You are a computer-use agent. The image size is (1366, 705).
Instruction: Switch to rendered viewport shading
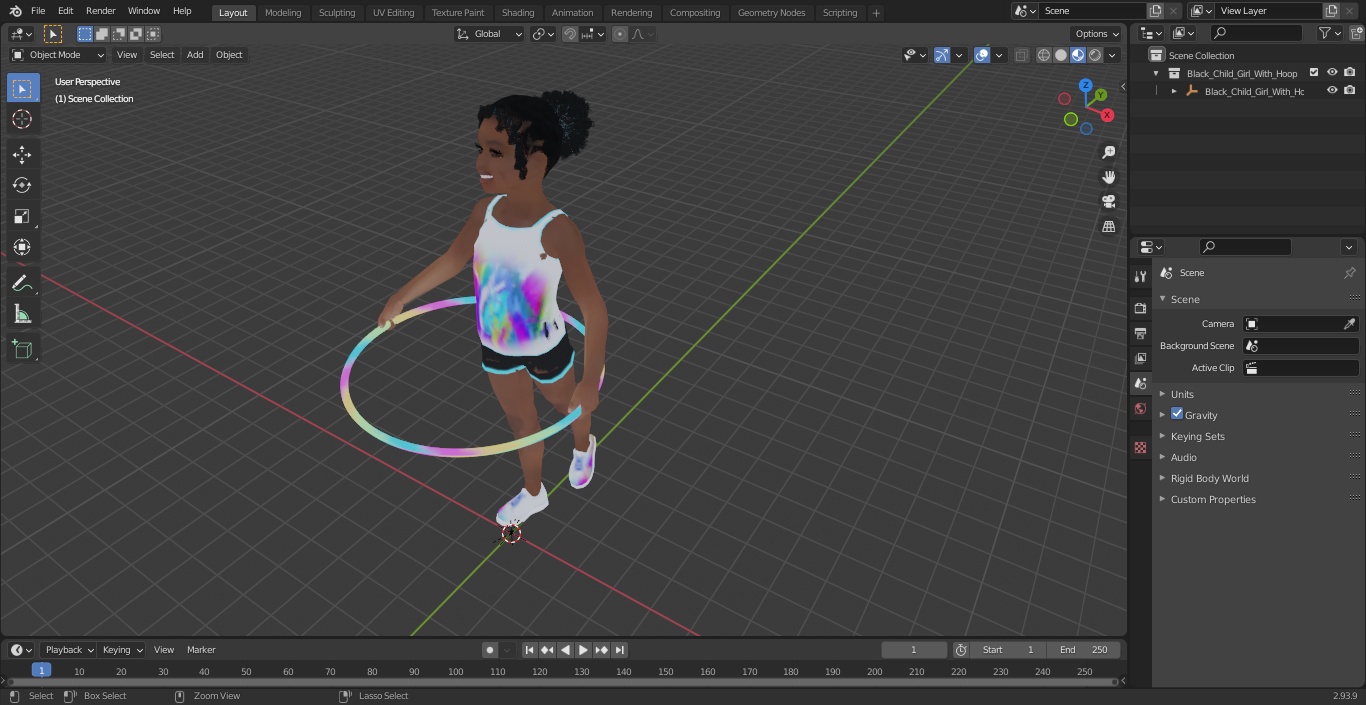tap(1095, 55)
